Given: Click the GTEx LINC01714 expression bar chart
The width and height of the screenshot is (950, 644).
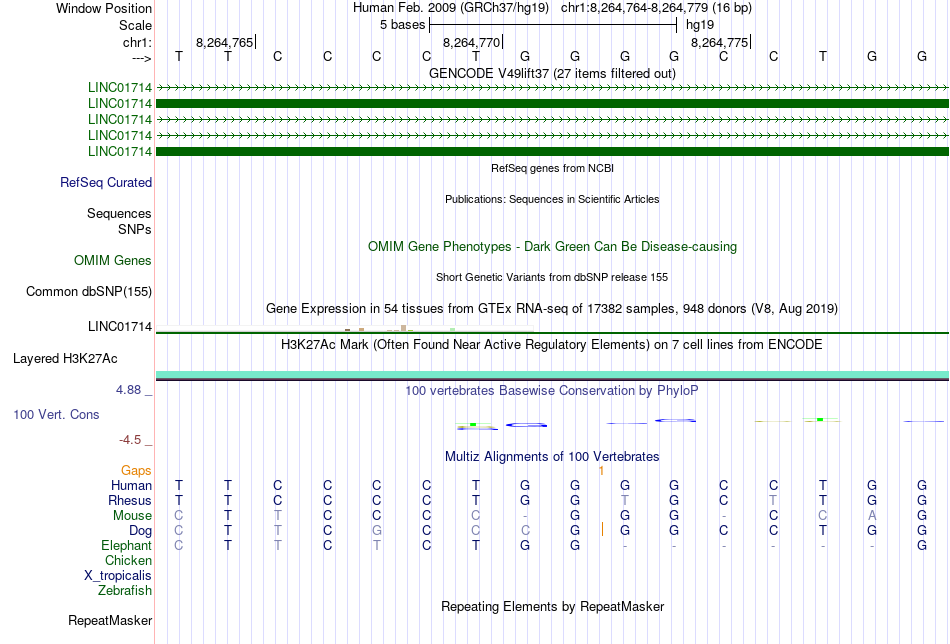Looking at the screenshot, I should pos(344,328).
